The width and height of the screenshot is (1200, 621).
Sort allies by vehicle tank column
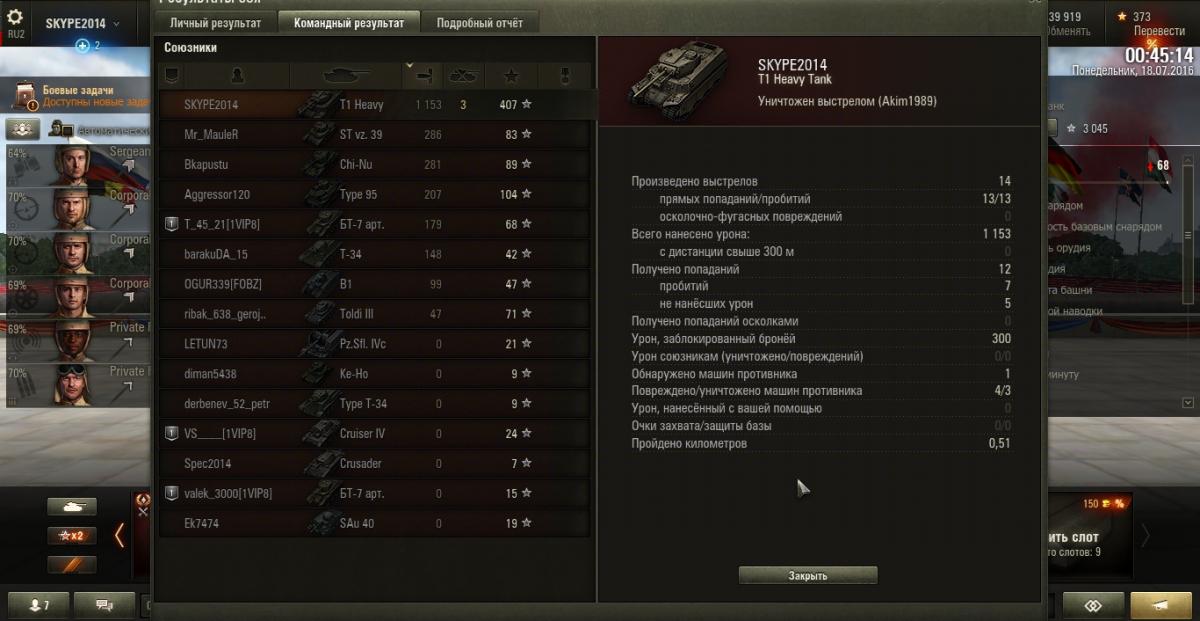[346, 75]
